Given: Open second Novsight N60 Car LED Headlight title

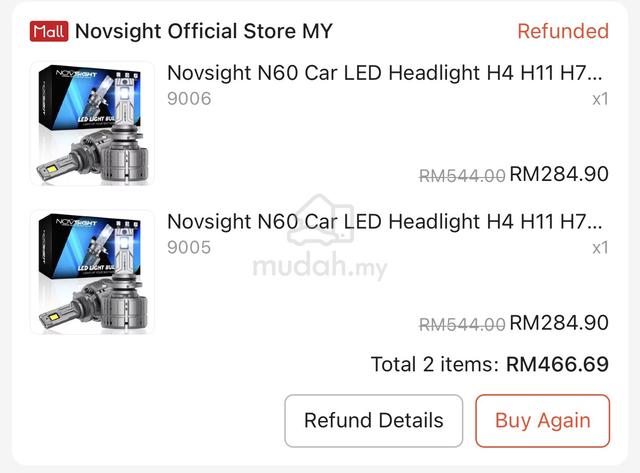Looking at the screenshot, I should 384,222.
